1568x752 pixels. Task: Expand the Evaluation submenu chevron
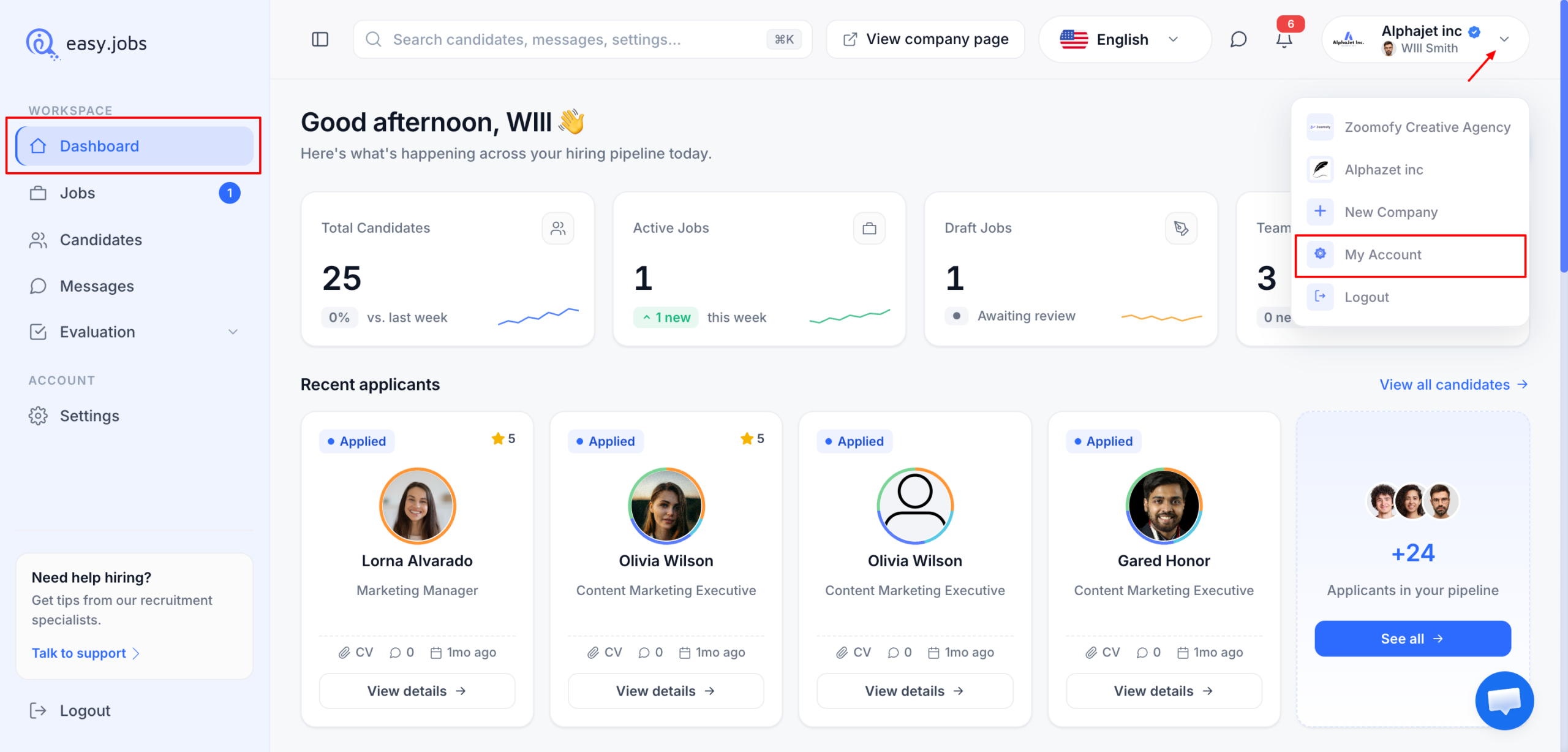coord(233,332)
